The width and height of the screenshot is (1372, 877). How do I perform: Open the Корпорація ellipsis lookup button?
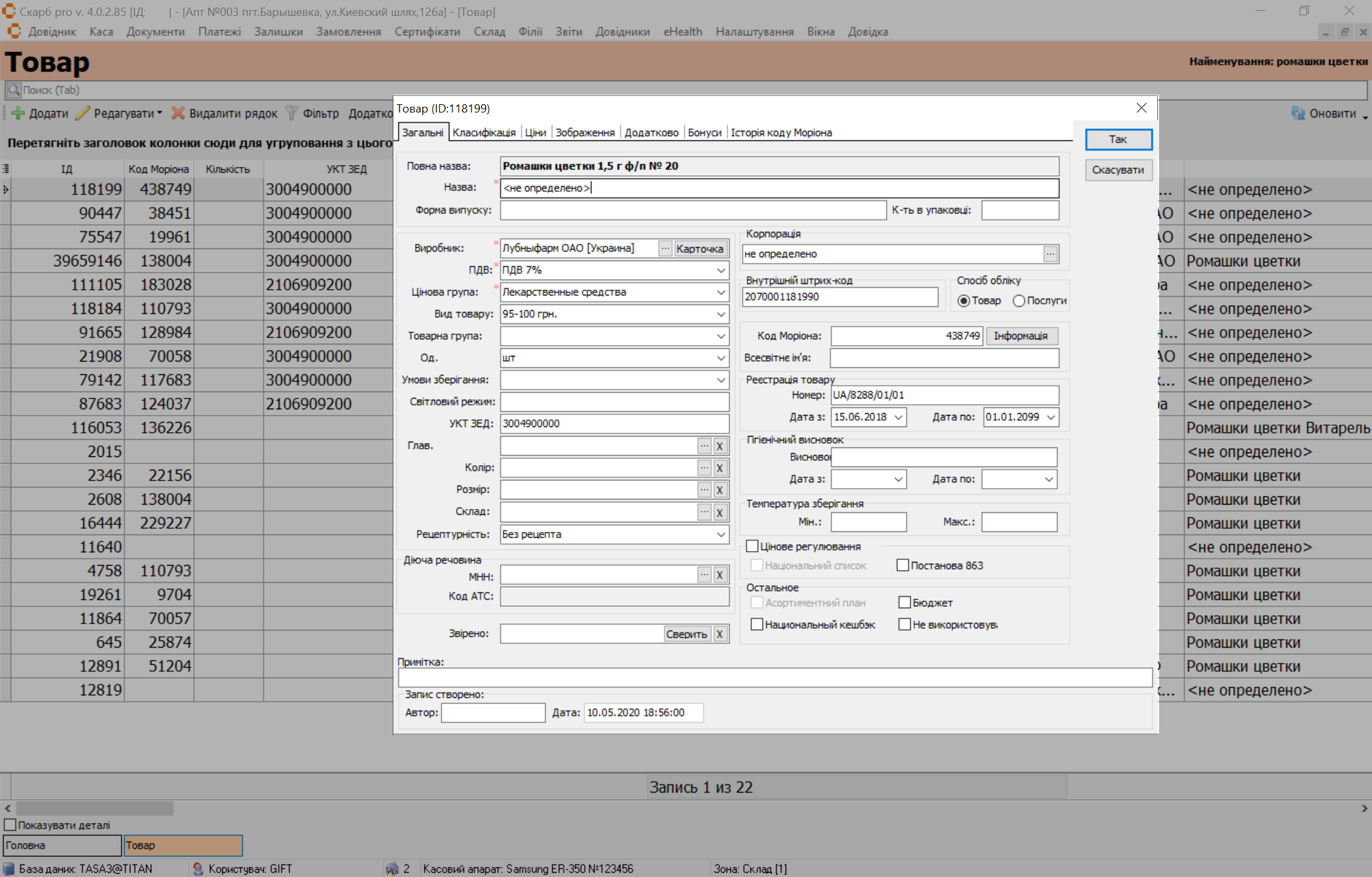1050,254
